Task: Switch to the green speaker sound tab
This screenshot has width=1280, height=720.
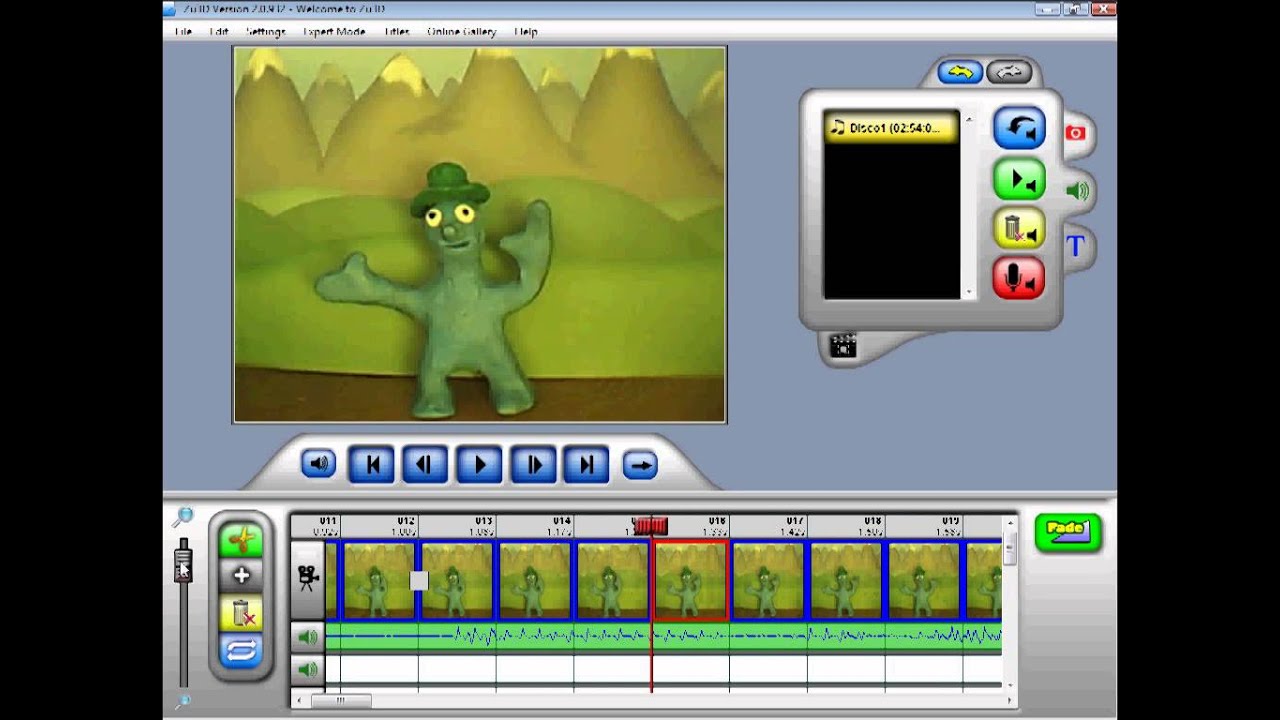Action: (1077, 190)
